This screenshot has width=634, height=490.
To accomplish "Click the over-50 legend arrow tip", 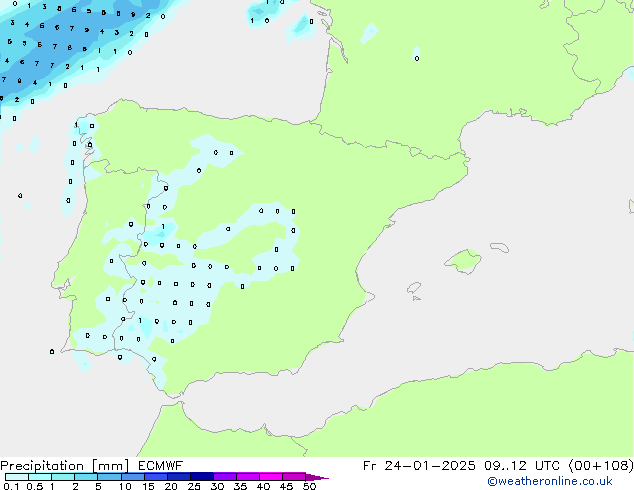I will (317, 477).
